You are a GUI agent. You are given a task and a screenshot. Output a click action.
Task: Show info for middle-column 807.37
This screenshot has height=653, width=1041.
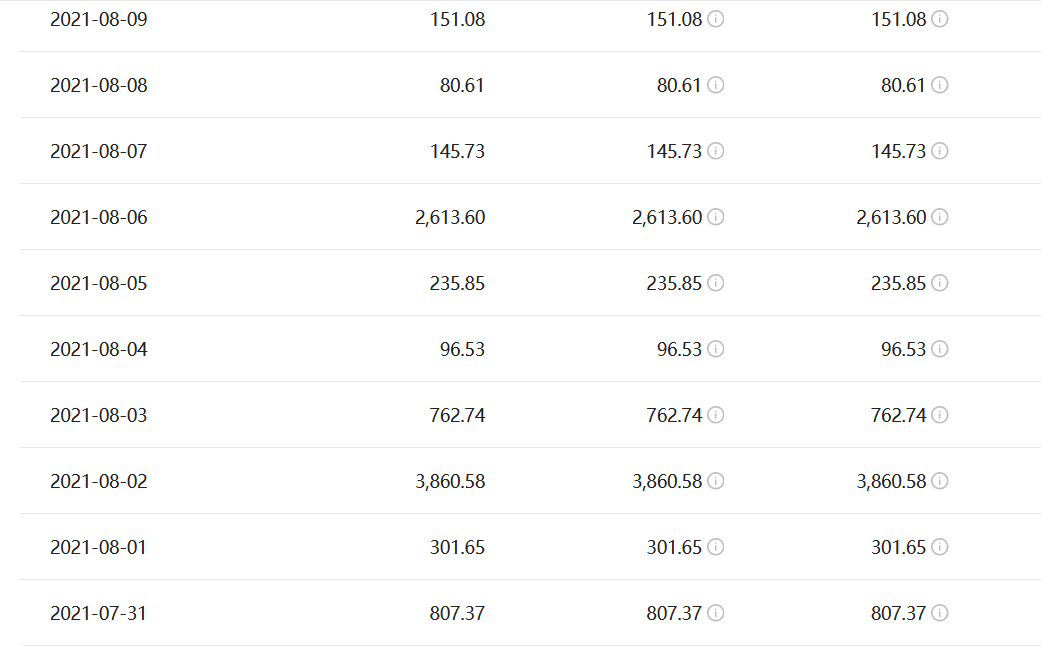click(715, 613)
